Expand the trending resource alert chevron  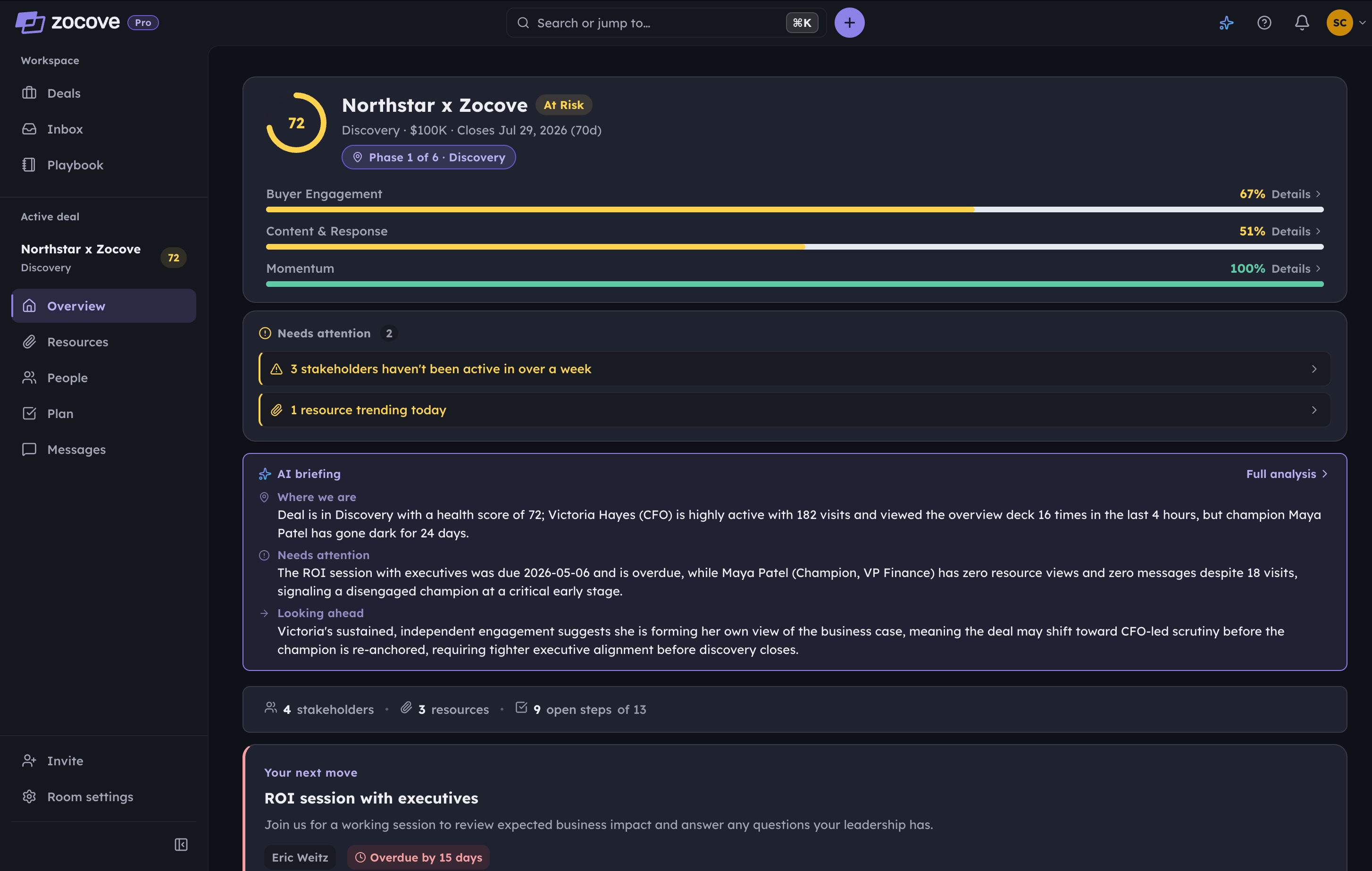click(1314, 410)
